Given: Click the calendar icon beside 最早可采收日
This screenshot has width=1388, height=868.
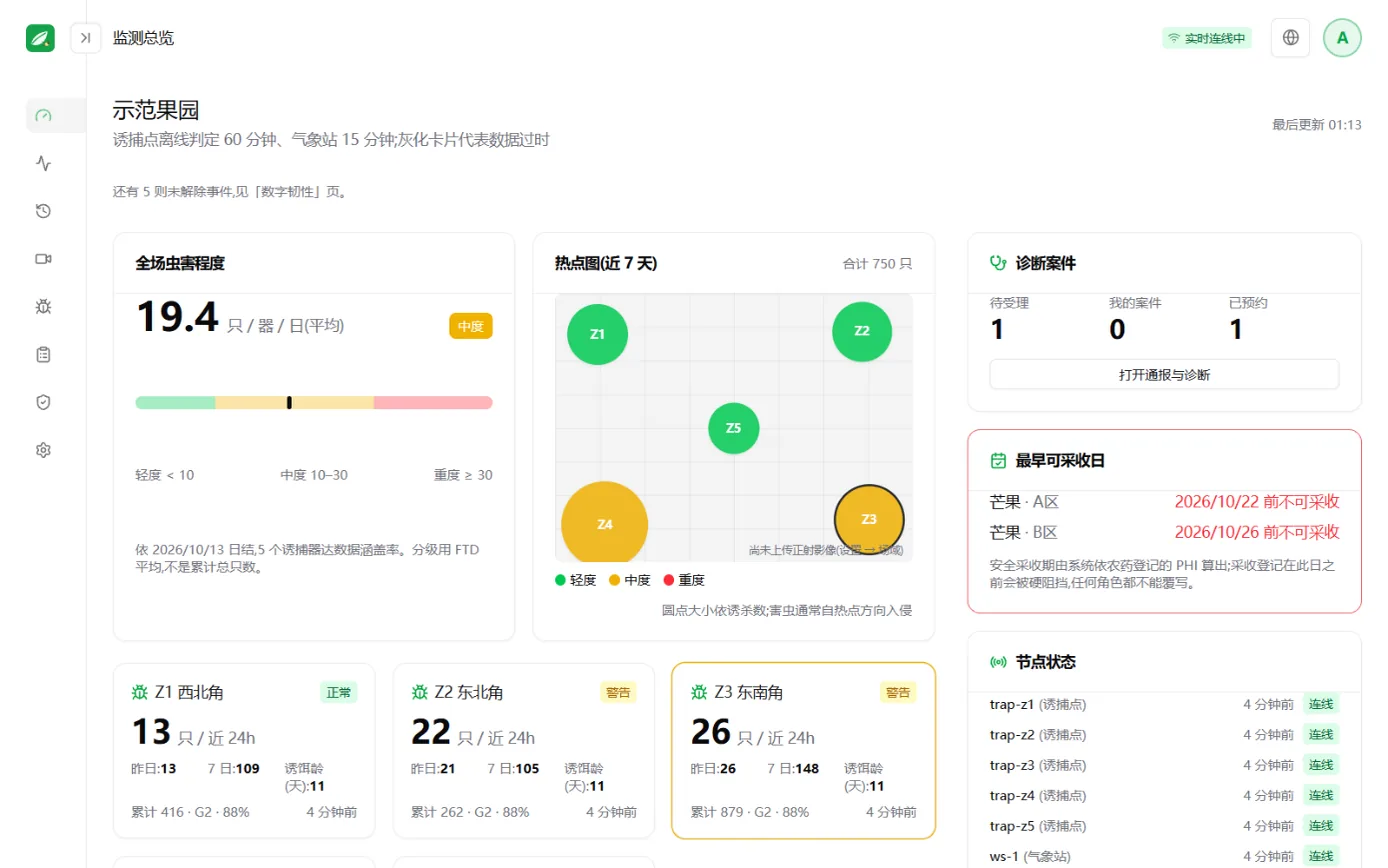Looking at the screenshot, I should (998, 461).
